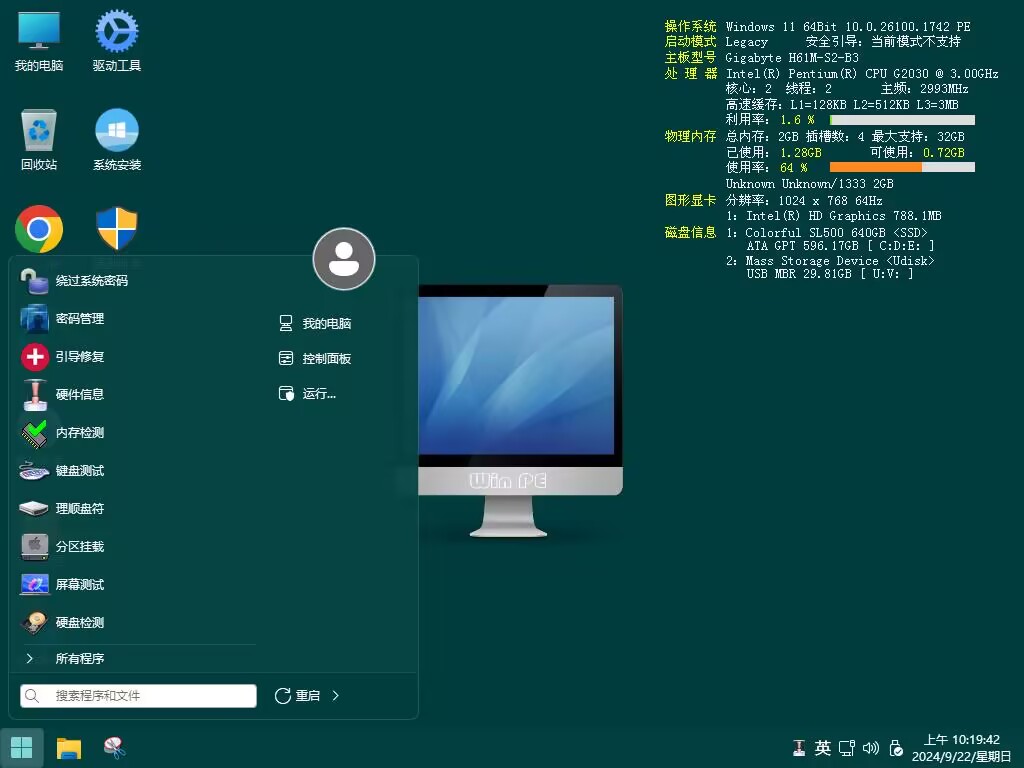1024x768 pixels.
Task: Open the taskbar clock showing 10:19:42
Action: coord(961,740)
